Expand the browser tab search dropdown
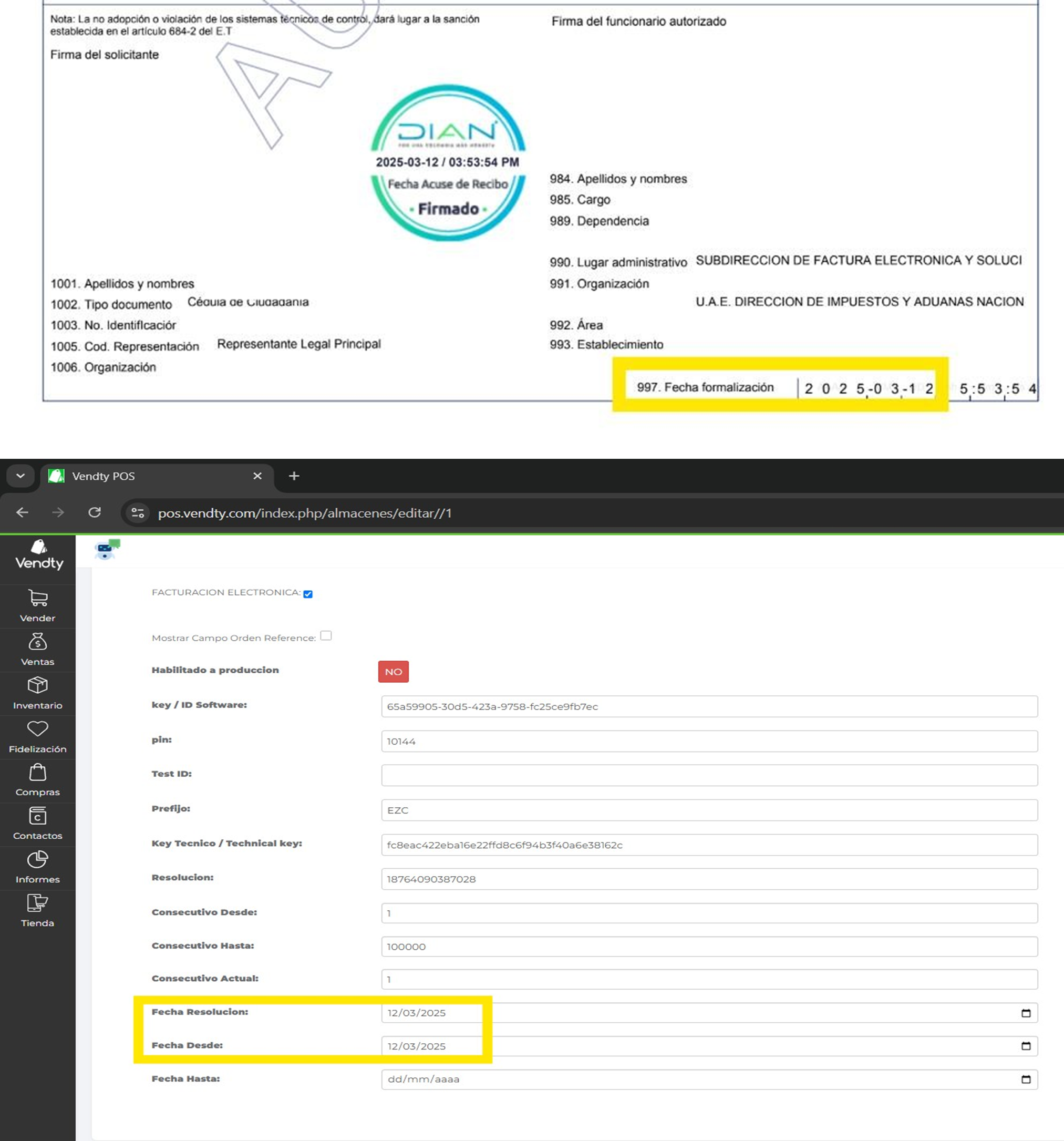This screenshot has height=1141, width=1064. (20, 476)
